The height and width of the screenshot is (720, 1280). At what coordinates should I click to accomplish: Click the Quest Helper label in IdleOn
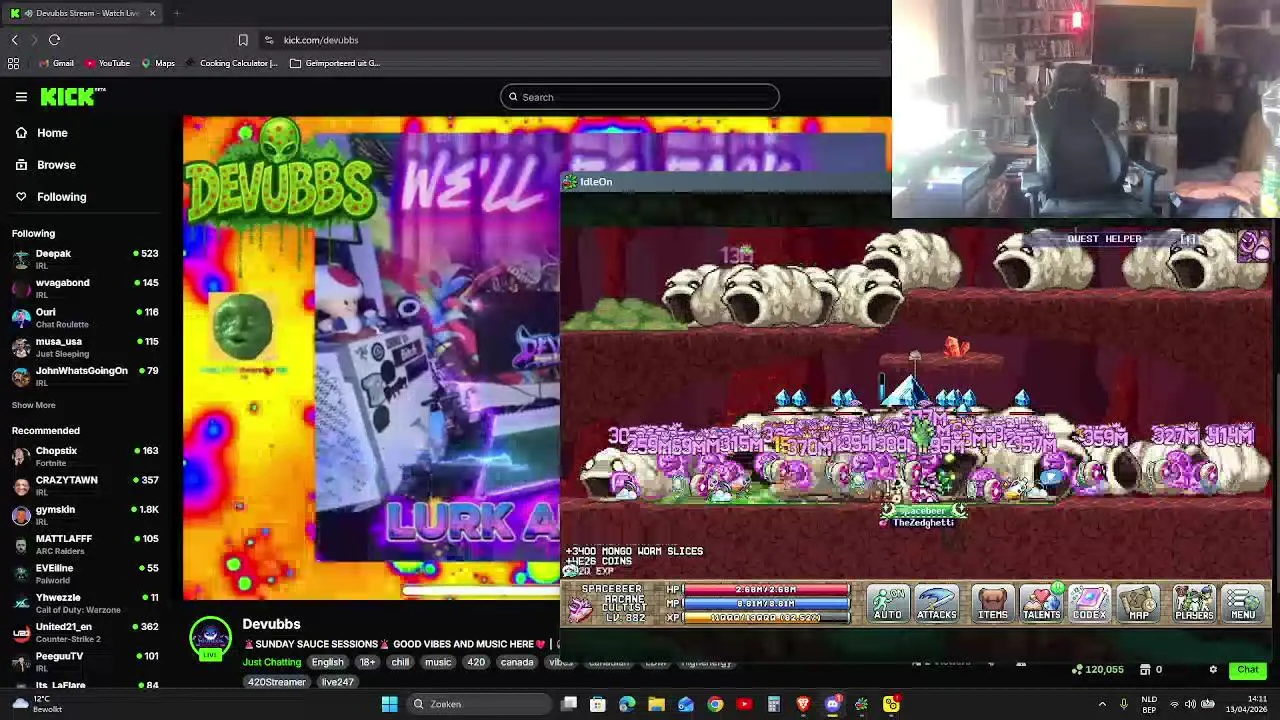click(1104, 239)
